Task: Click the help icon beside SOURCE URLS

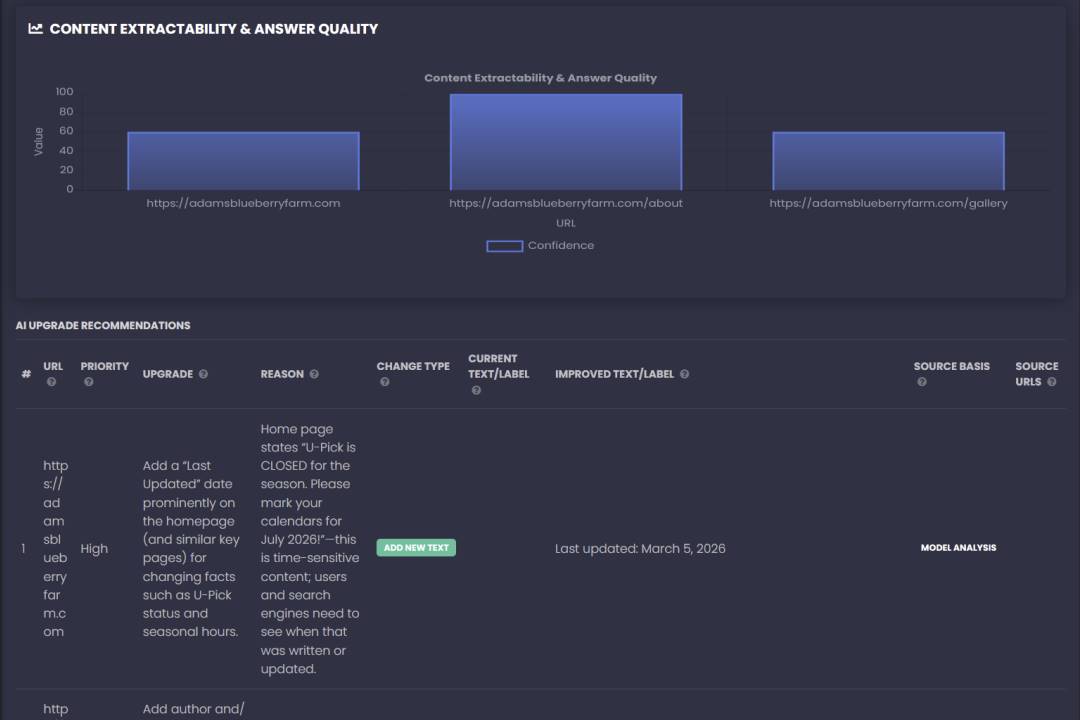Action: coord(1051,382)
